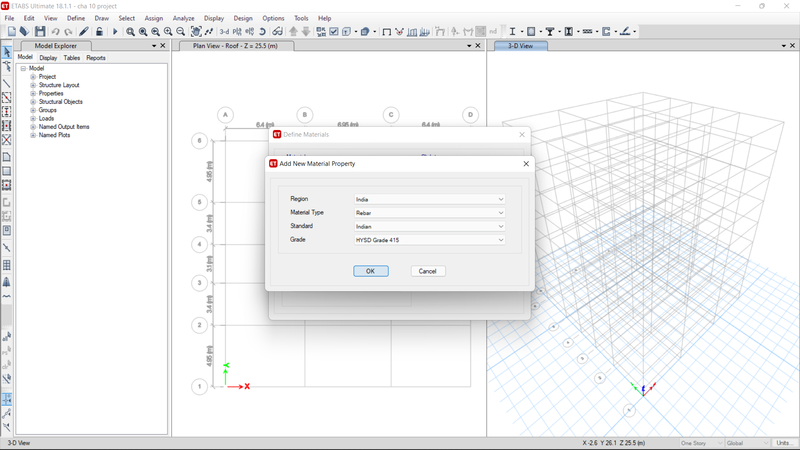Select Named Plots tree entry
The width and height of the screenshot is (800, 450).
coord(54,135)
